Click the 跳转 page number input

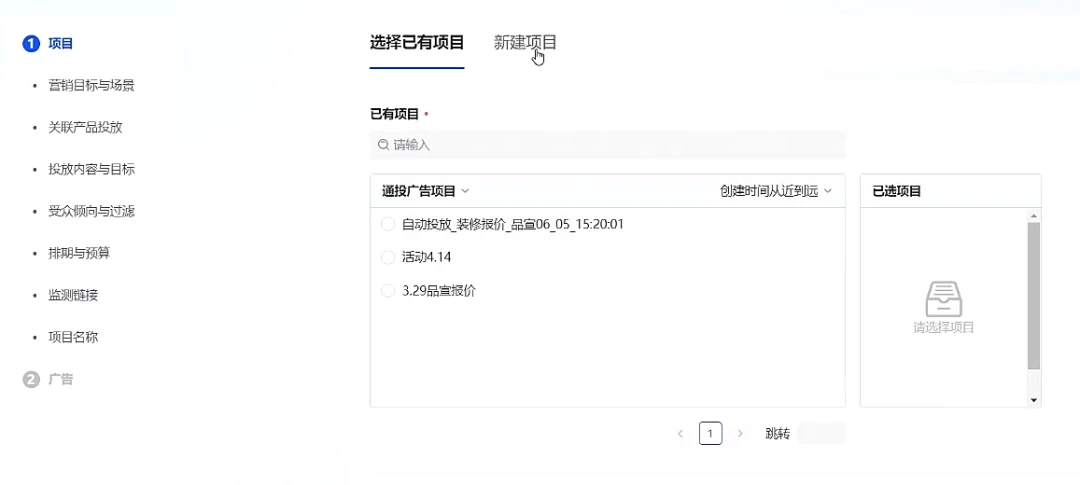point(822,433)
